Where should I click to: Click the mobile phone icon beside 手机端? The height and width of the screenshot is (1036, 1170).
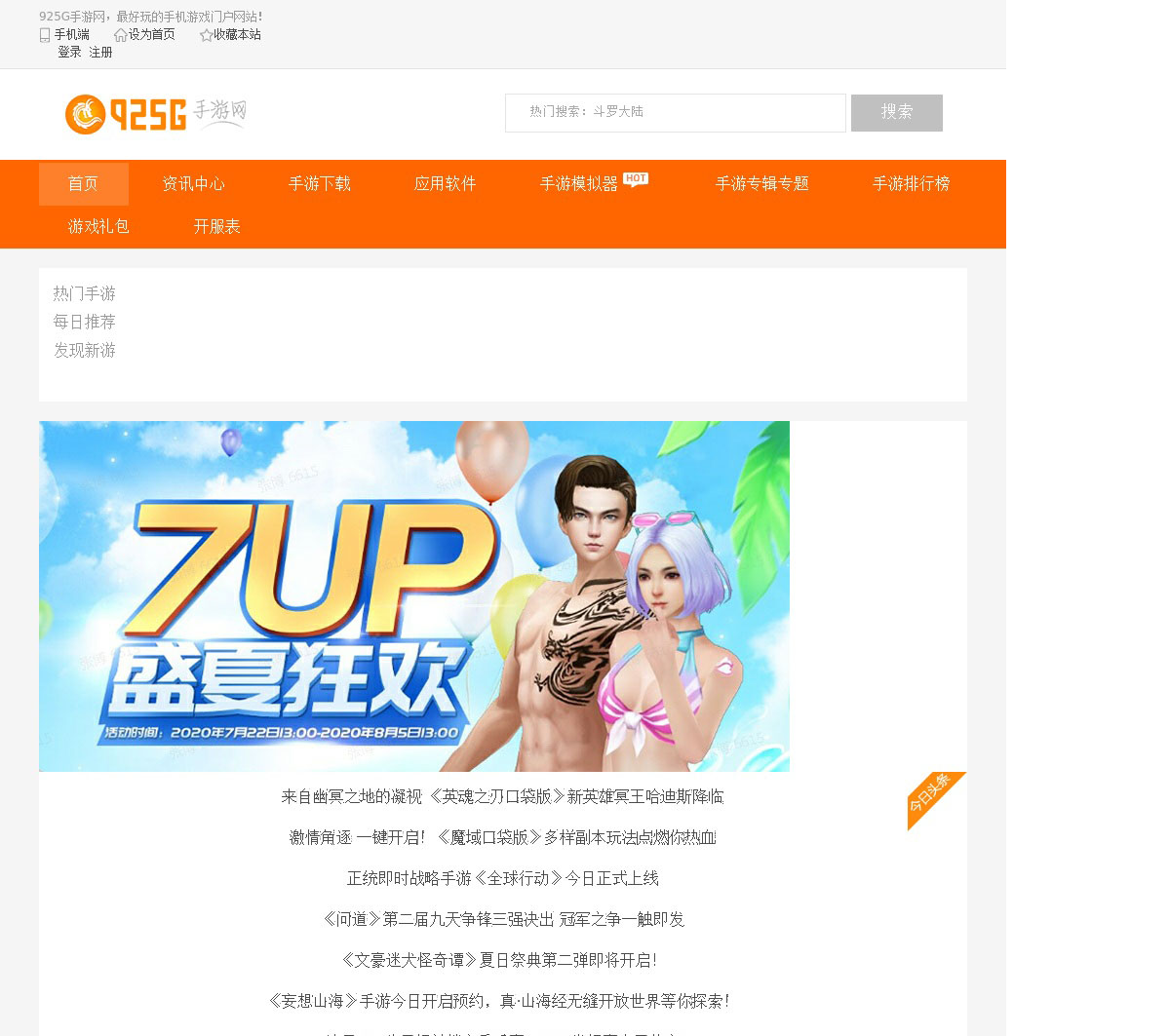tap(45, 35)
